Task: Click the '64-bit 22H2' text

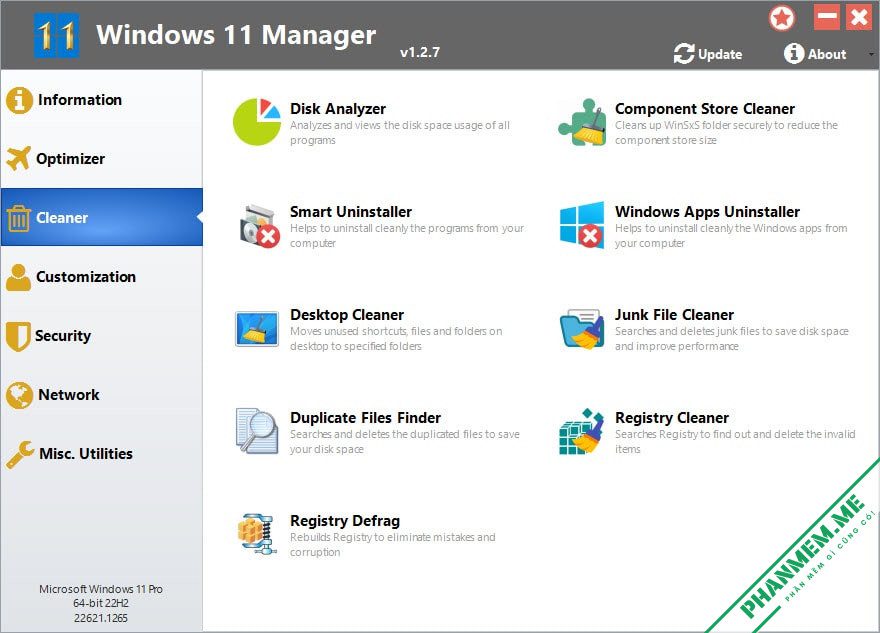Action: (101, 603)
